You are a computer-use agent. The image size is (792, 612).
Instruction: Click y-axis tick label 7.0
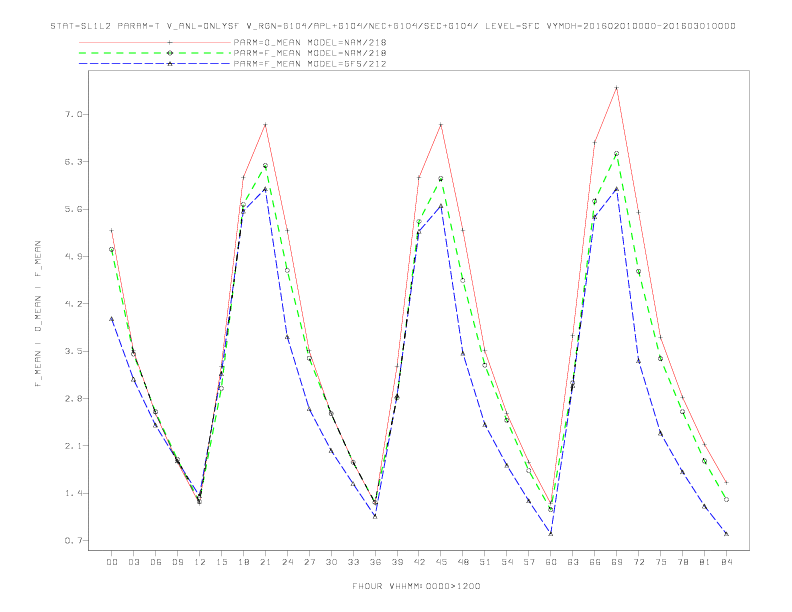click(73, 115)
